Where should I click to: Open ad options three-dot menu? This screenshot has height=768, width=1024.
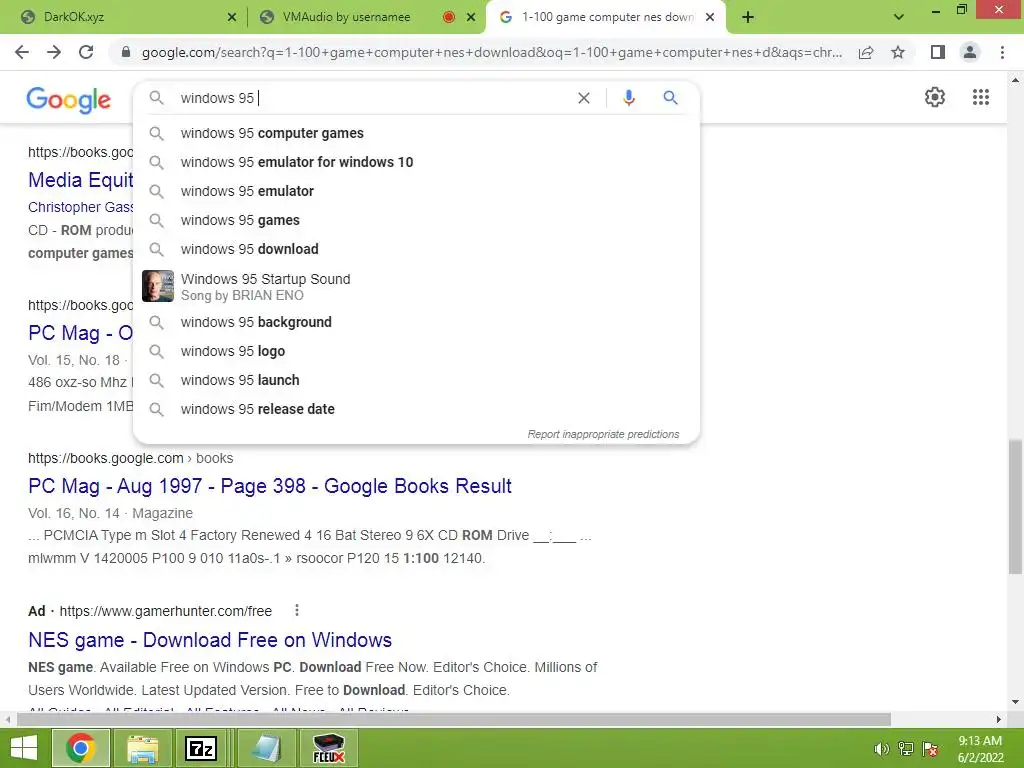[x=296, y=610]
